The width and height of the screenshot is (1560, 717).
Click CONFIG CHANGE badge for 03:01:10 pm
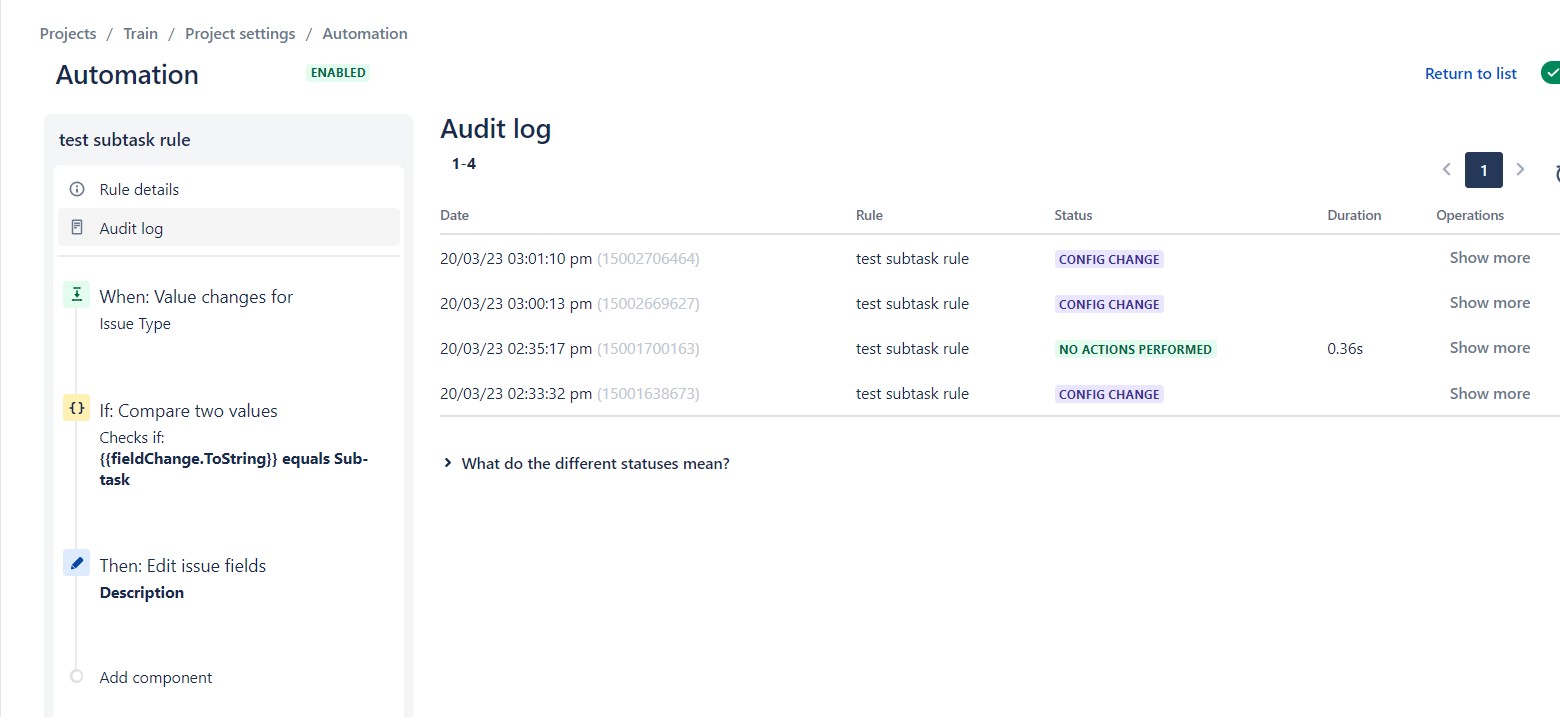(x=1109, y=260)
